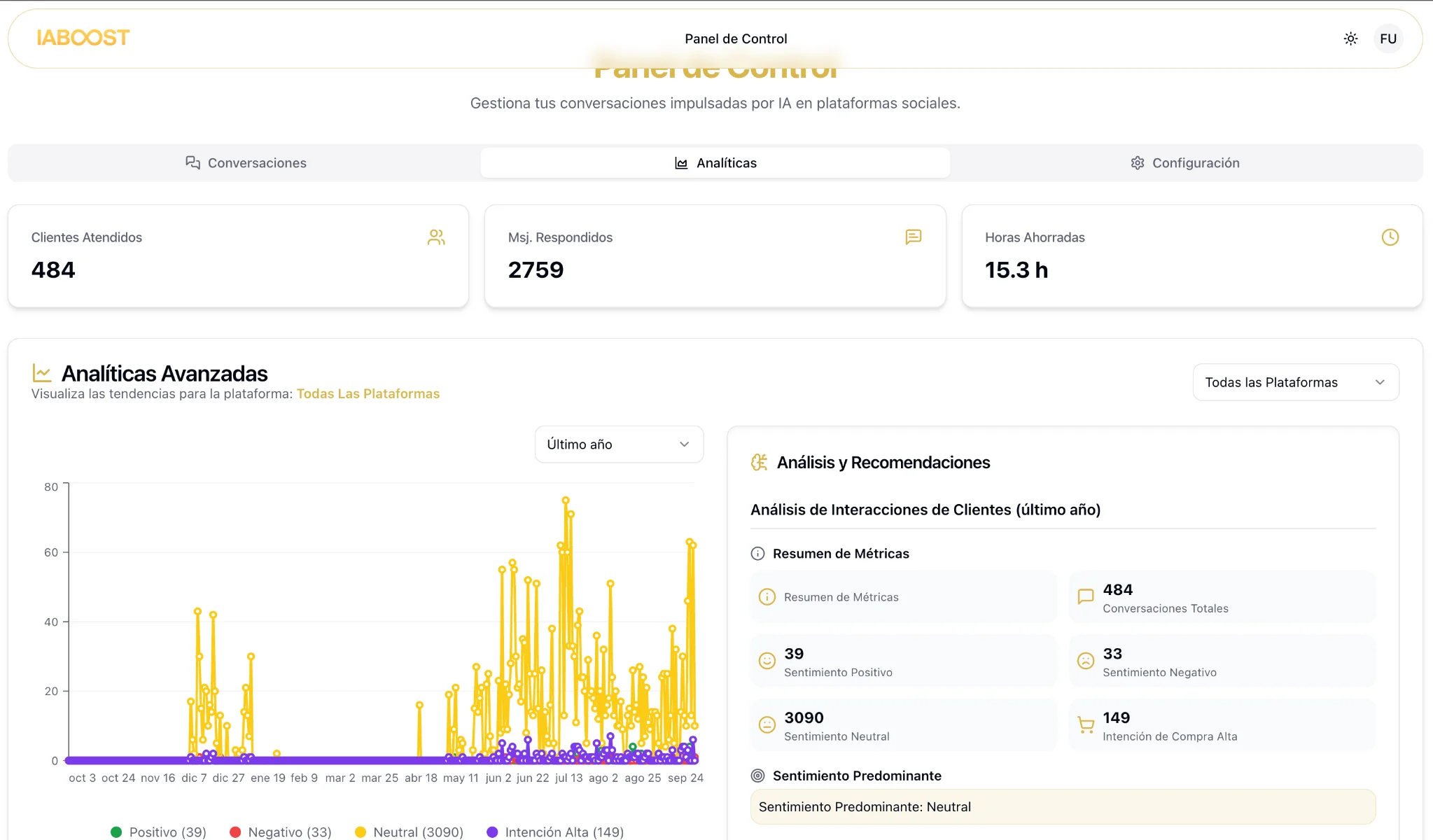Open the FU user profile avatar

pos(1387,38)
